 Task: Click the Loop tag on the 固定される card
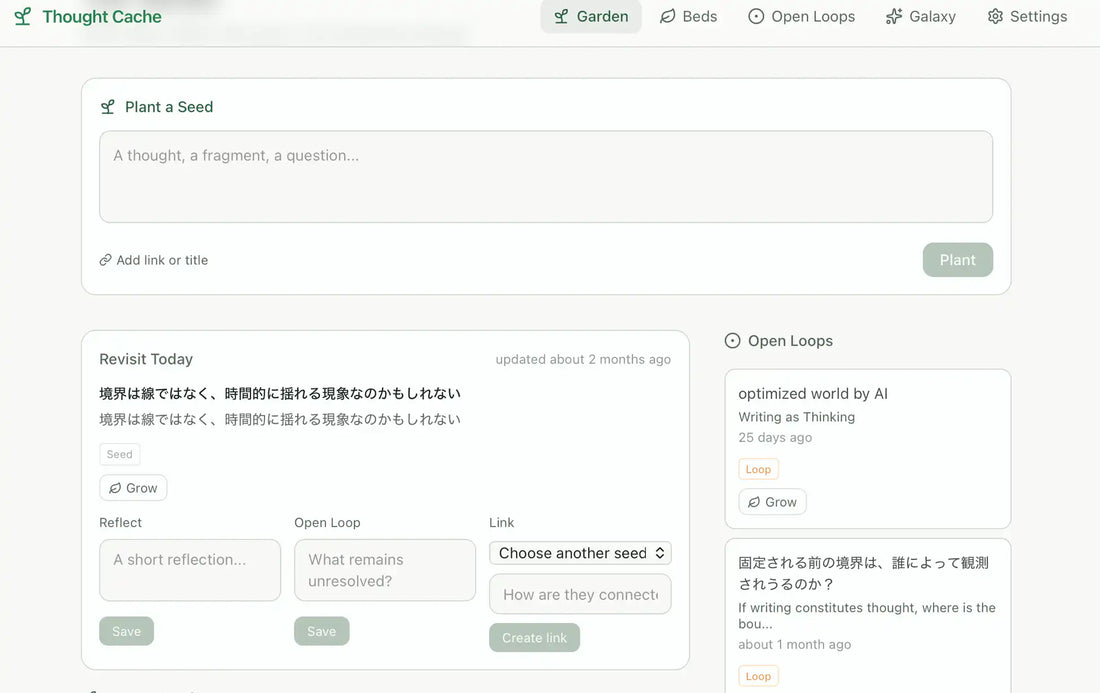coord(758,676)
